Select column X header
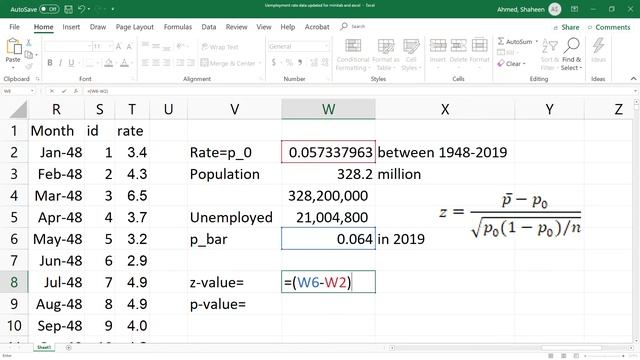This screenshot has height=360, width=640. click(445, 109)
